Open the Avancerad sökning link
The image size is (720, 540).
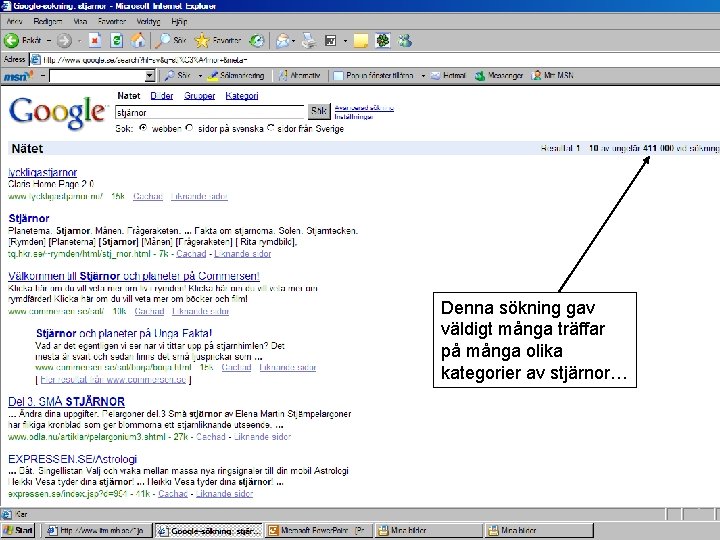[x=364, y=108]
